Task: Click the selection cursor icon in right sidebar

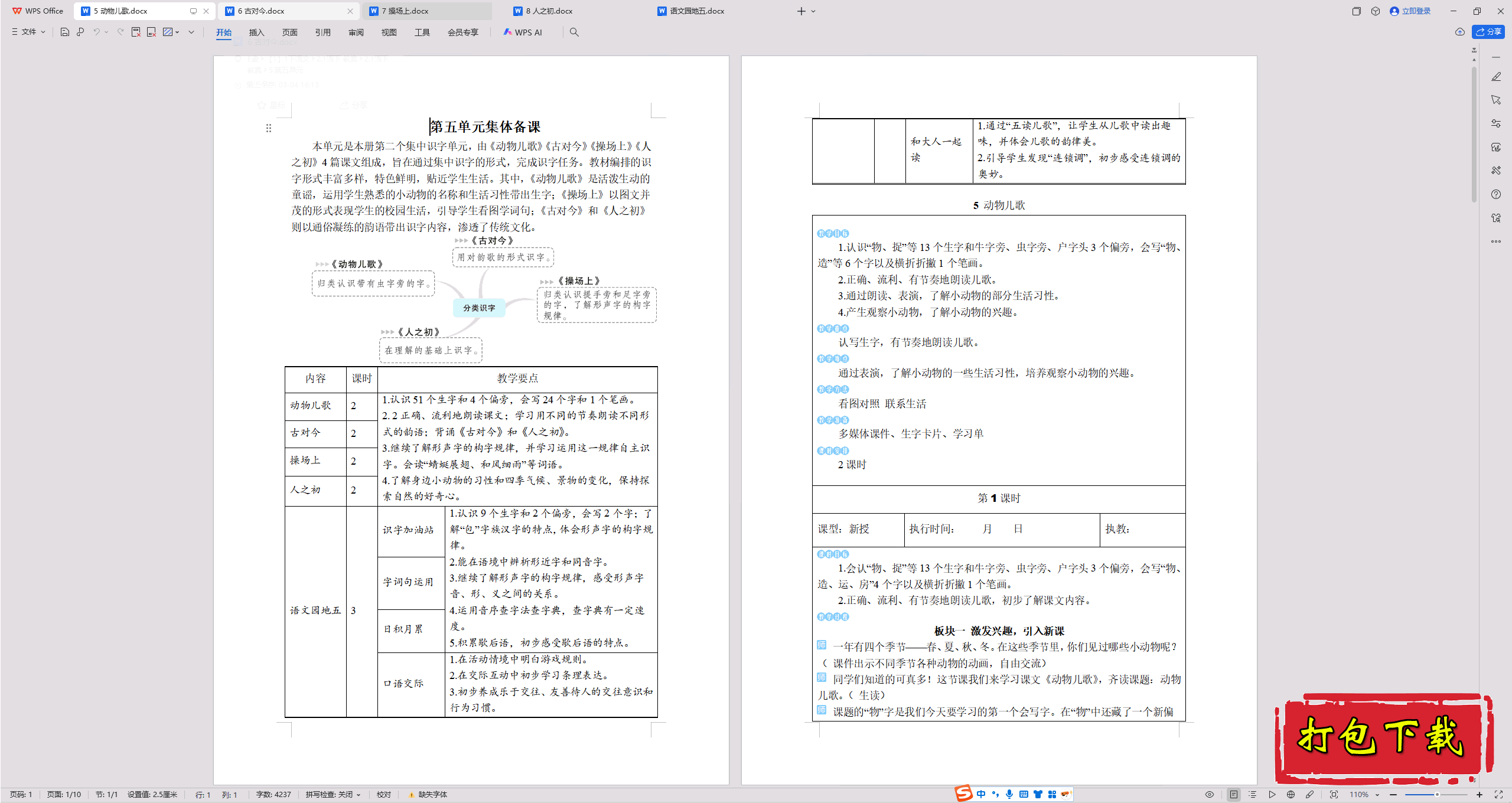Action: click(x=1496, y=100)
